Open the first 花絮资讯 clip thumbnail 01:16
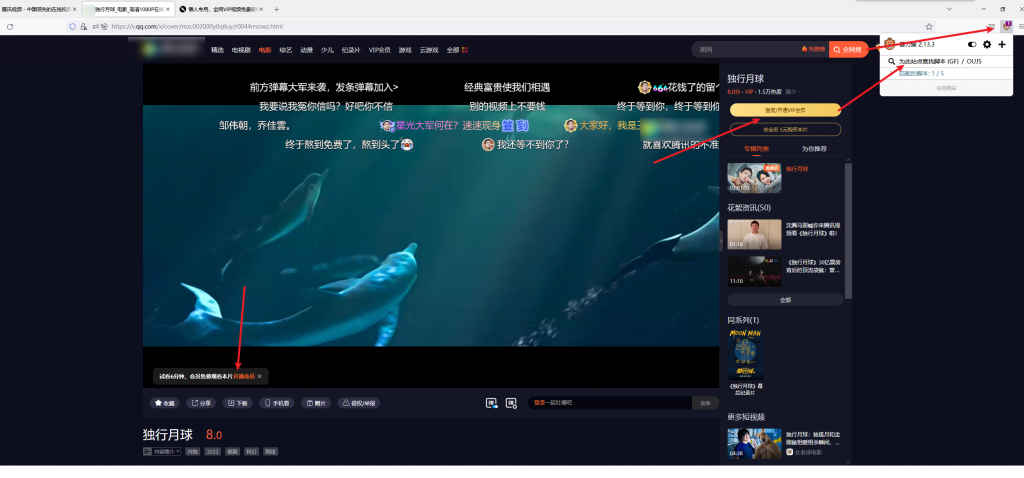The image size is (1024, 478). pyautogui.click(x=754, y=234)
